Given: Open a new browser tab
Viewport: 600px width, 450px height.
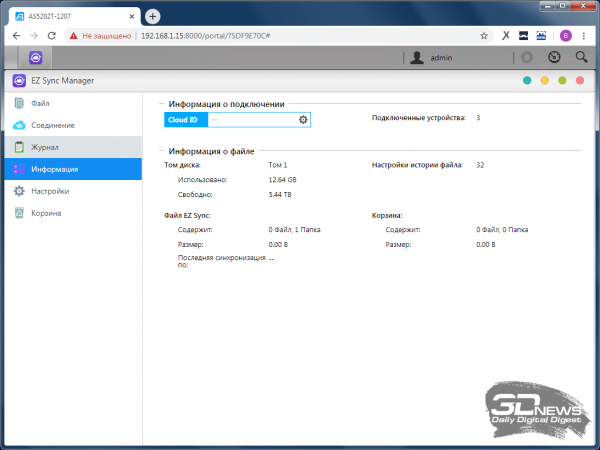Looking at the screenshot, I should [x=153, y=16].
